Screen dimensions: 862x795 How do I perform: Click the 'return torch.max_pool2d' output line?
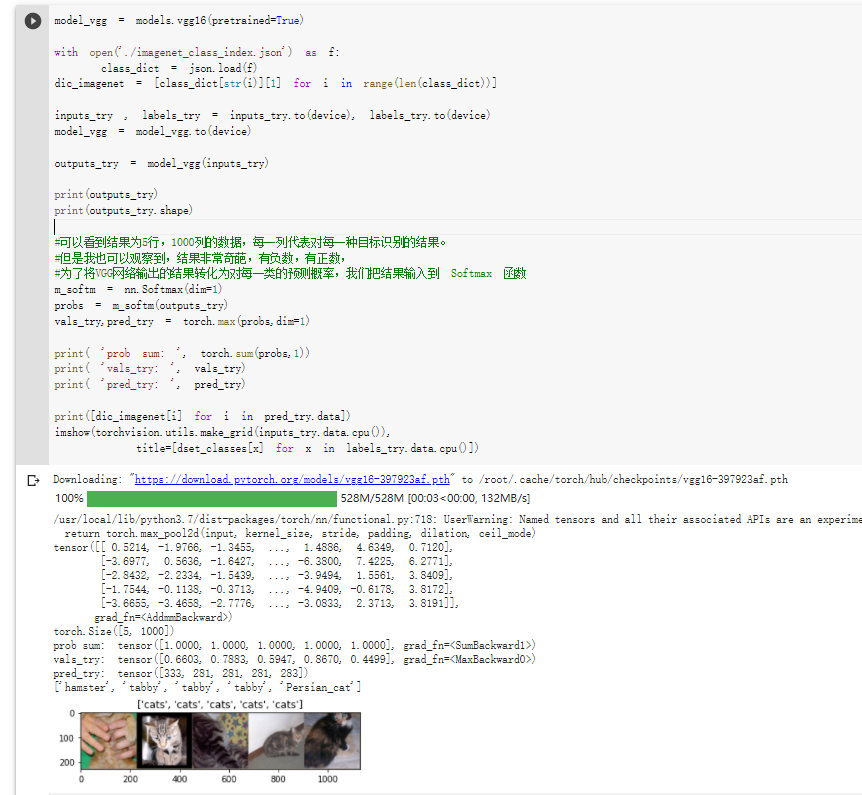pyautogui.click(x=300, y=533)
